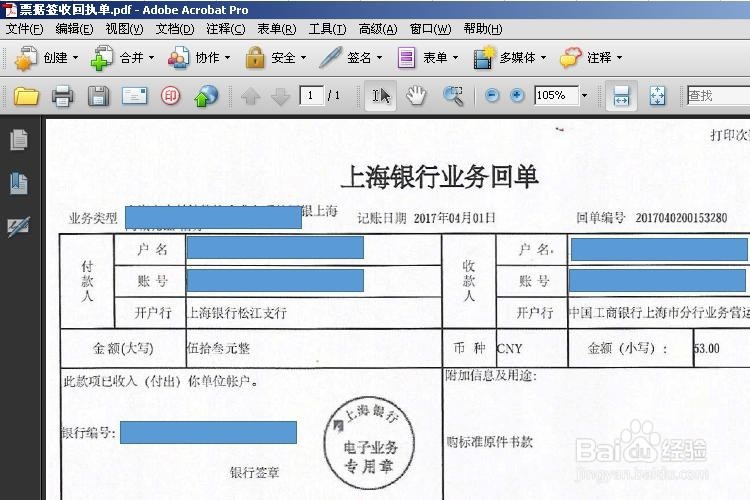Click the text 上海银行松江支行
The width and height of the screenshot is (750, 500).
tap(237, 313)
